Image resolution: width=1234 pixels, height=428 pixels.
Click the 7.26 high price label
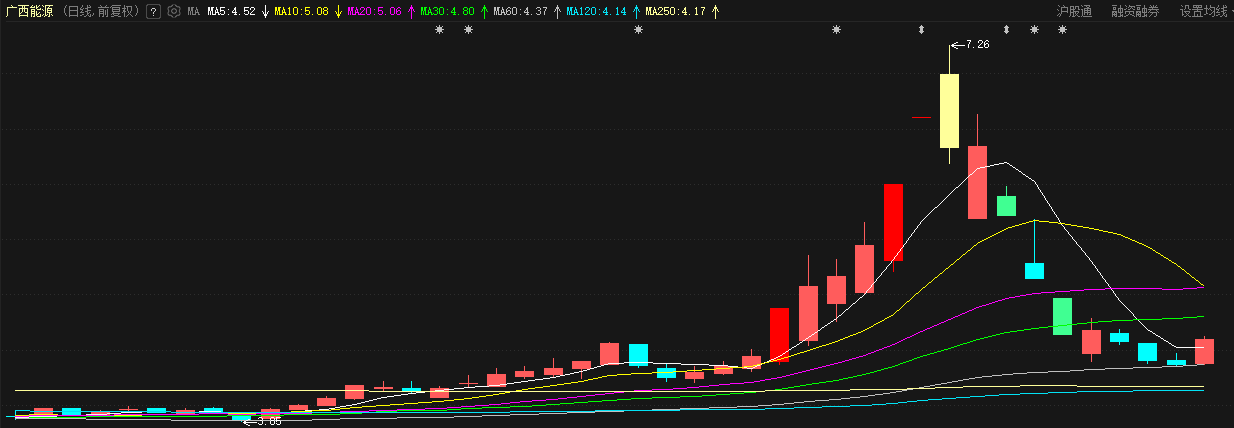[x=977, y=45]
